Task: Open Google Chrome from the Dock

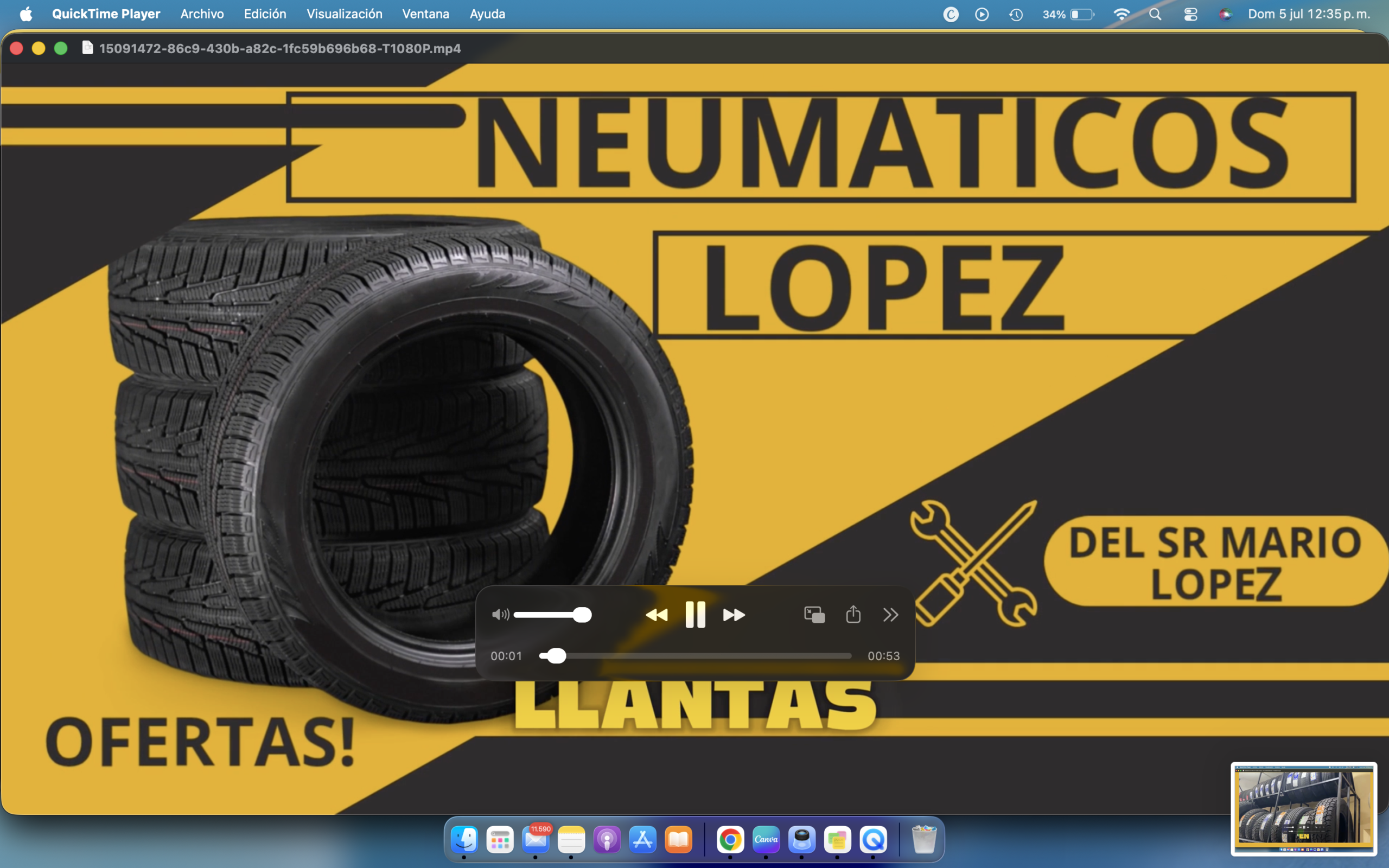Action: (x=730, y=840)
